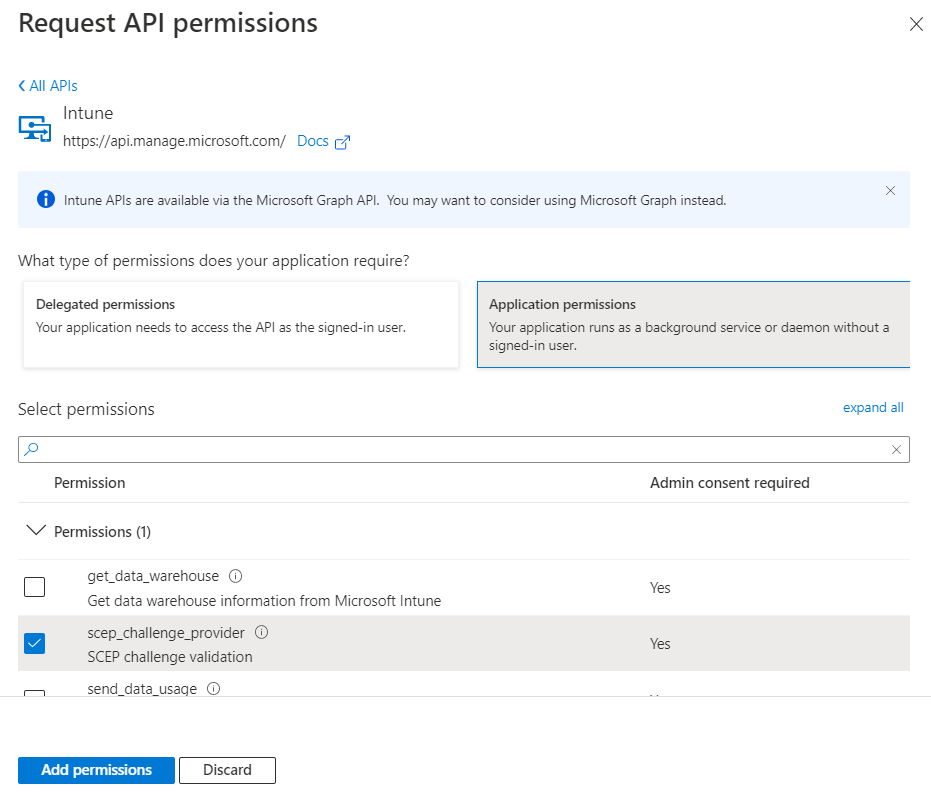Click the Yes value for scep_challenge_provider
931x801 pixels.
(x=660, y=644)
